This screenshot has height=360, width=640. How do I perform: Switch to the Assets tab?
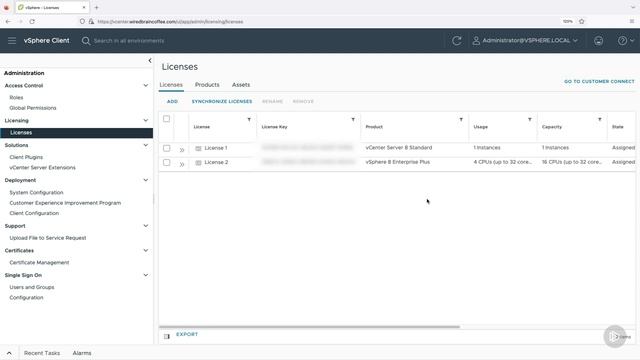point(241,85)
